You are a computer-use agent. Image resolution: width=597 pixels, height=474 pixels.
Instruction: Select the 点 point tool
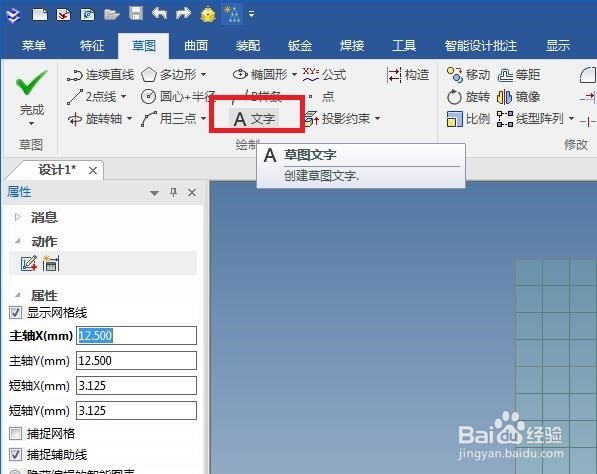pos(321,97)
